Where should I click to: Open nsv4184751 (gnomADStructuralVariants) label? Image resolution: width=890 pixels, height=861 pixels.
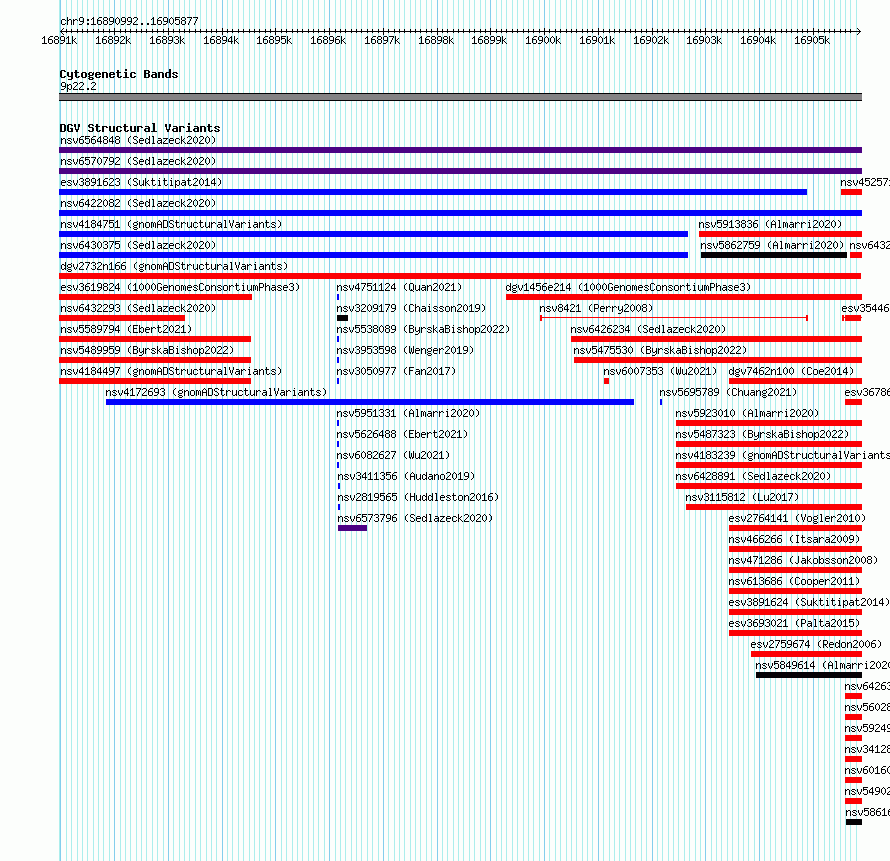tap(171, 224)
